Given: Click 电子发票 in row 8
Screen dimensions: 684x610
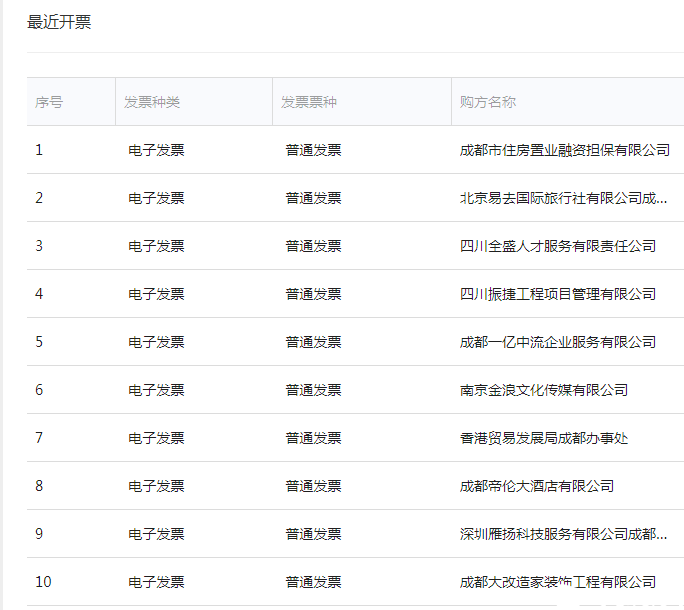Looking at the screenshot, I should (x=156, y=486).
